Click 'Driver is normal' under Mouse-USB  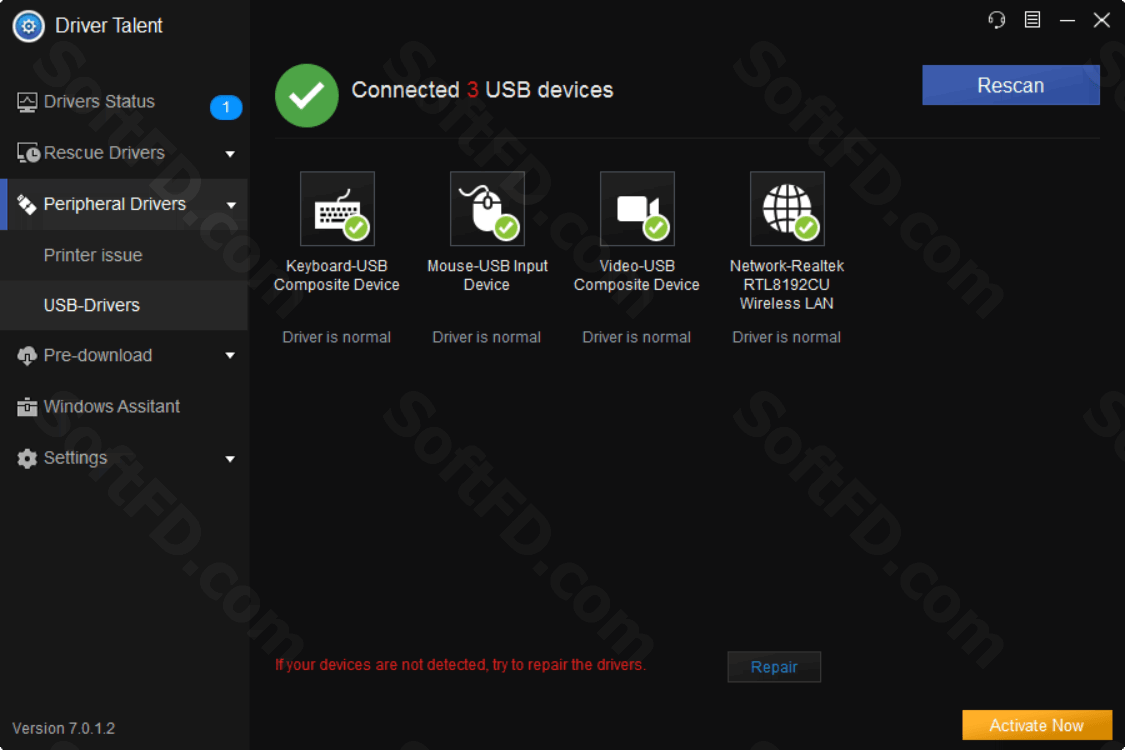(x=486, y=337)
